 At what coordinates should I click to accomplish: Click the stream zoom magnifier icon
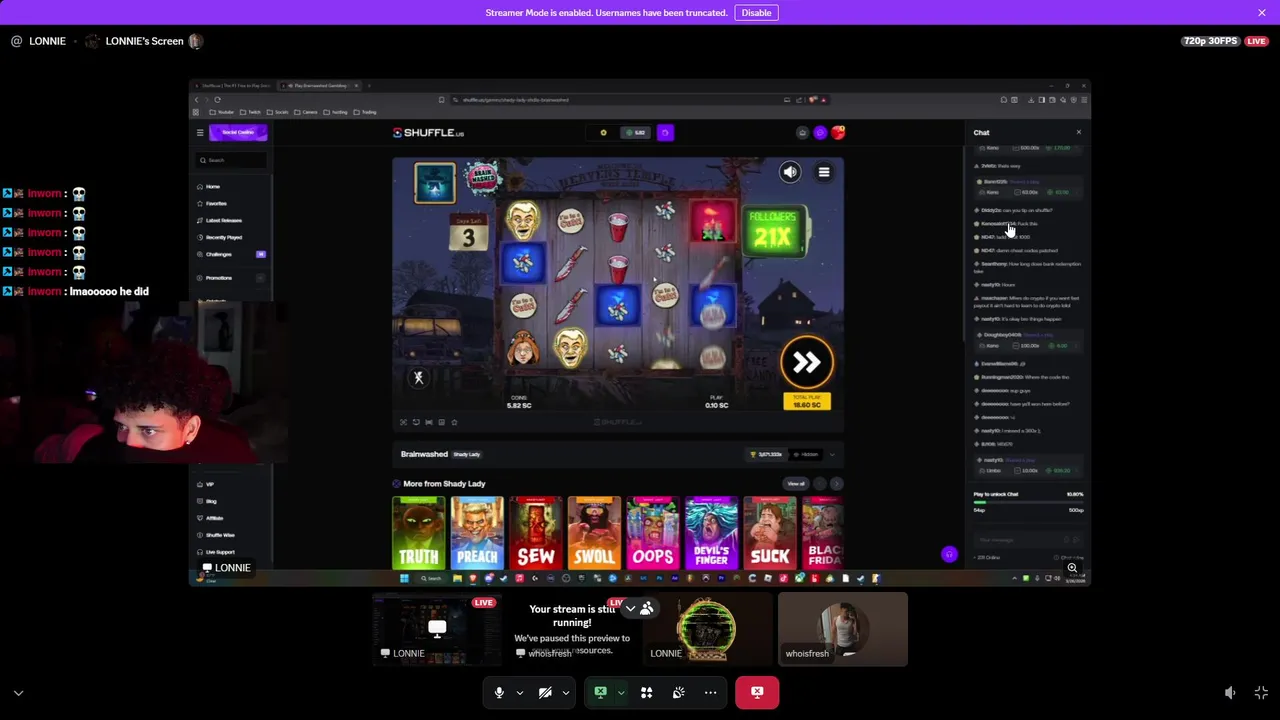[1072, 568]
